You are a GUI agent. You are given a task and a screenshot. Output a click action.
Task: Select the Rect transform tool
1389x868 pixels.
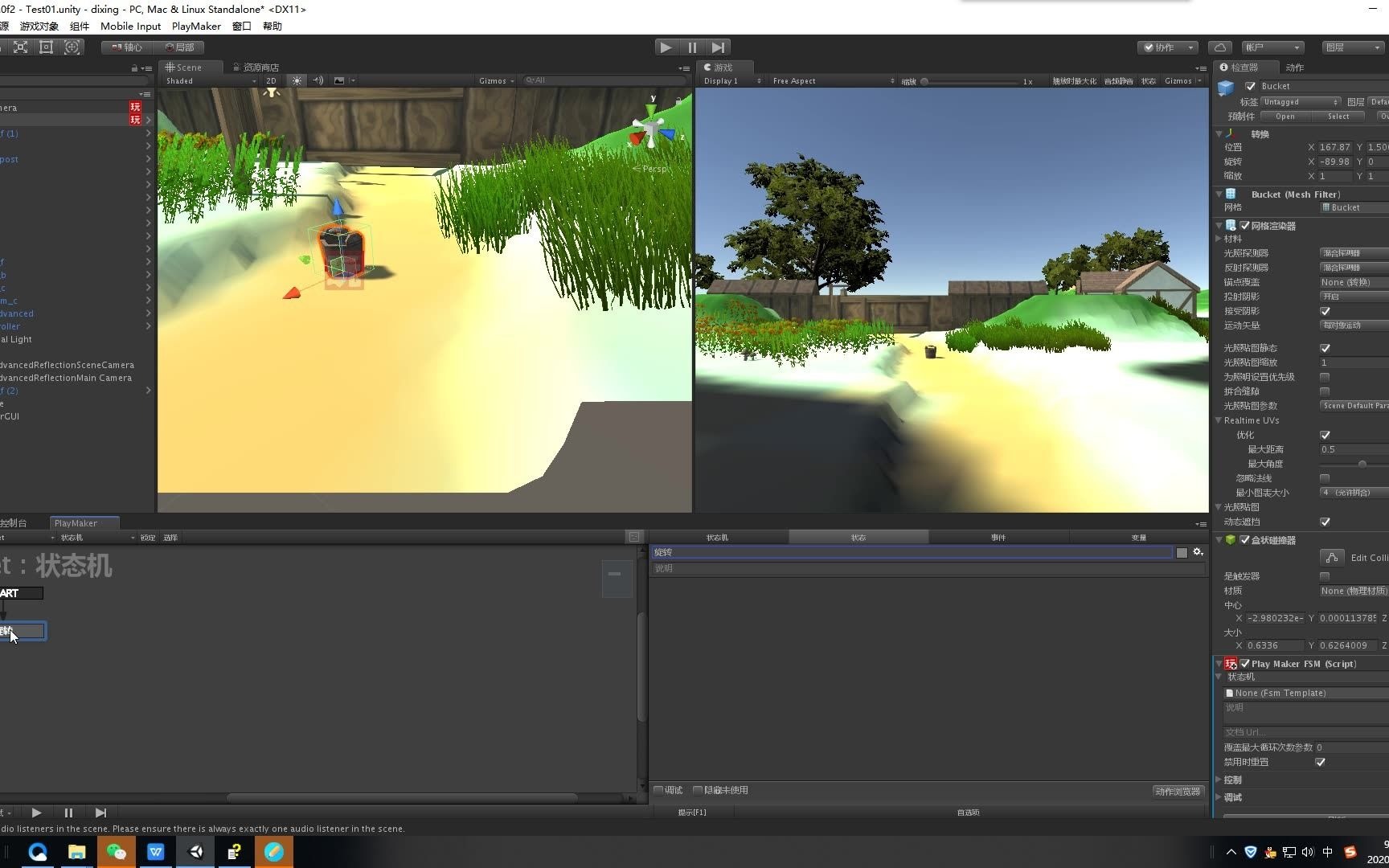click(x=47, y=47)
